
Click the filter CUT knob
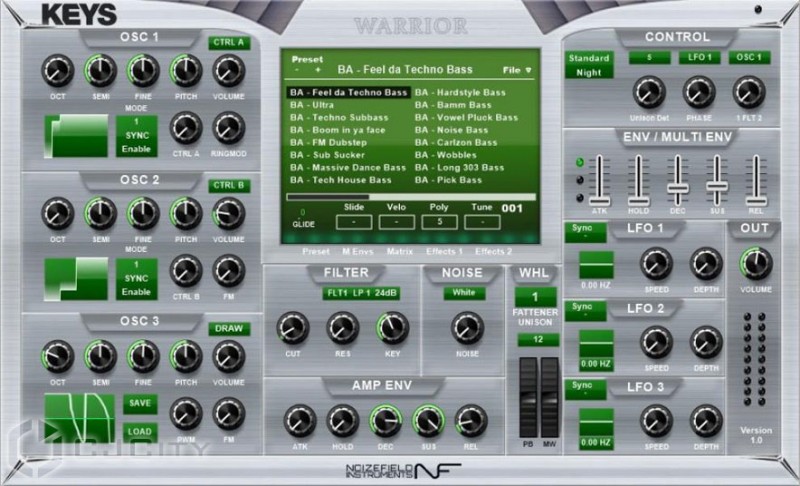[293, 328]
